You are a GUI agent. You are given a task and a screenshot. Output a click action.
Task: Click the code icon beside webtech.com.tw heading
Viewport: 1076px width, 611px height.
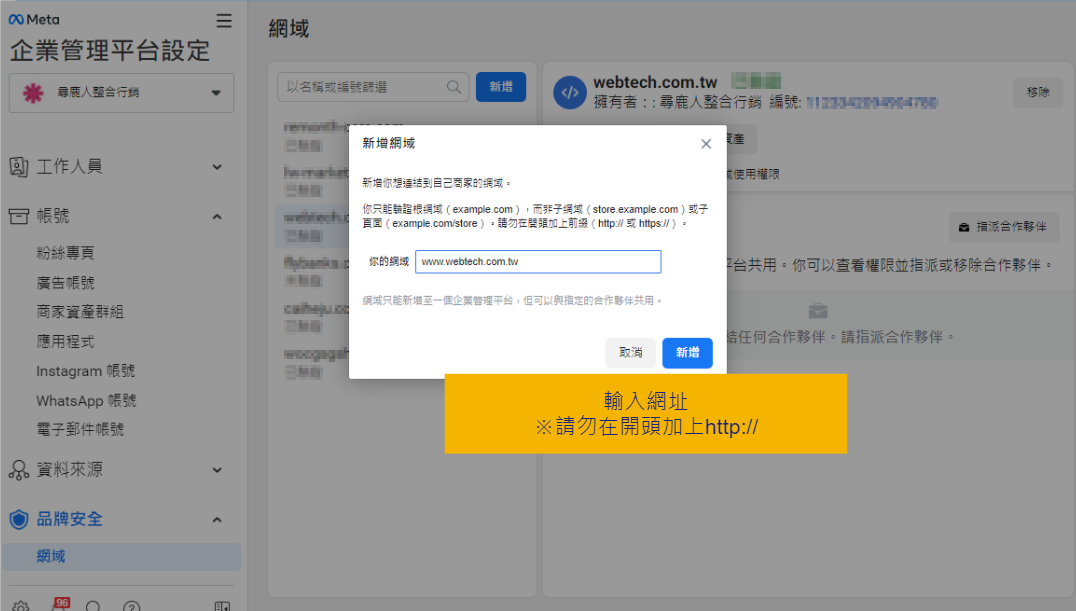point(569,93)
